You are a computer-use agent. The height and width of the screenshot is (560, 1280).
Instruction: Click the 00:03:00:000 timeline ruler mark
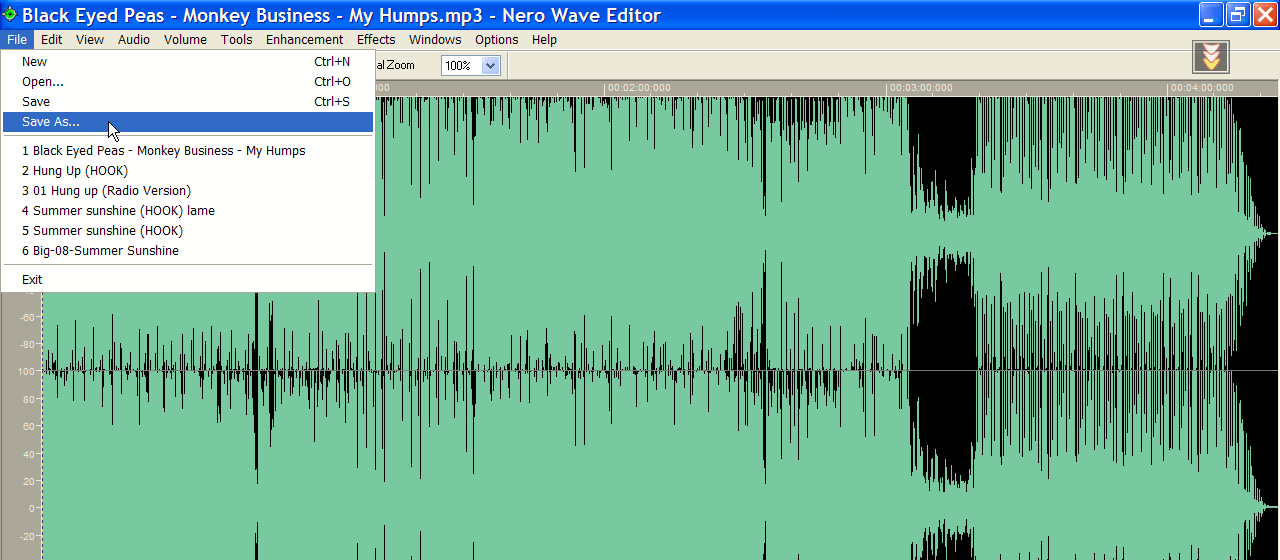[x=921, y=88]
